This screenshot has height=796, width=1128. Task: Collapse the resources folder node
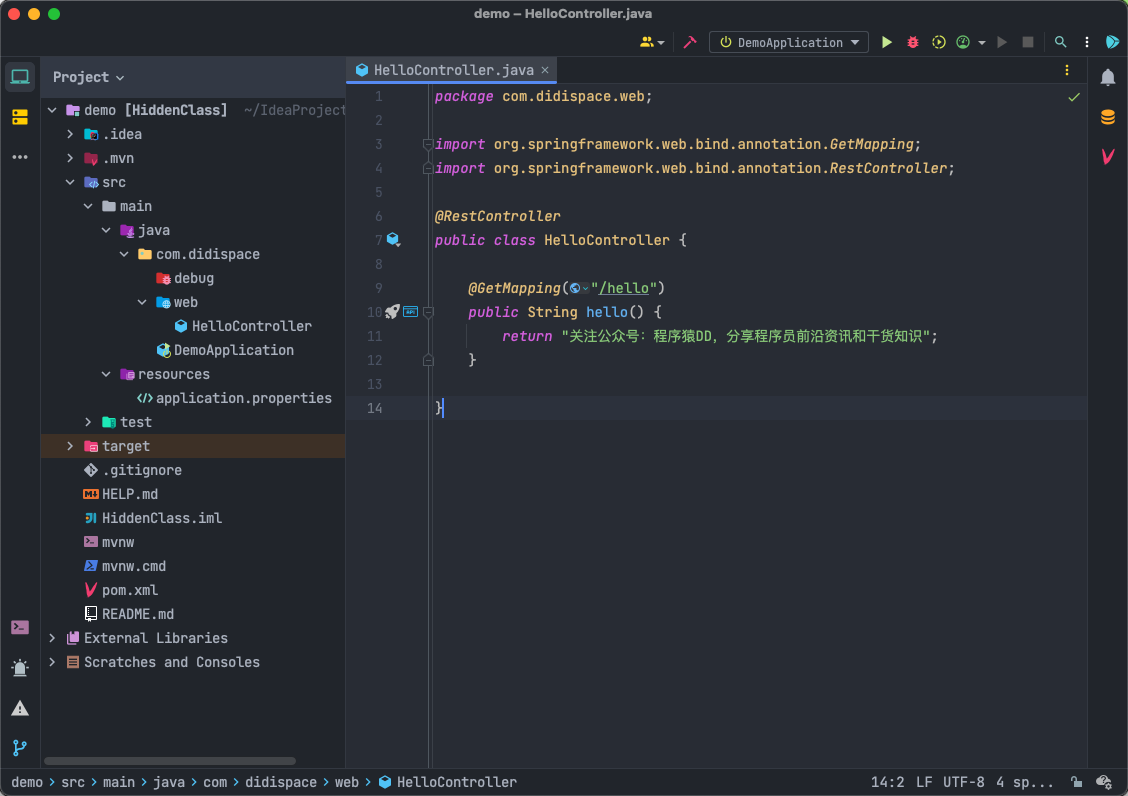106,374
